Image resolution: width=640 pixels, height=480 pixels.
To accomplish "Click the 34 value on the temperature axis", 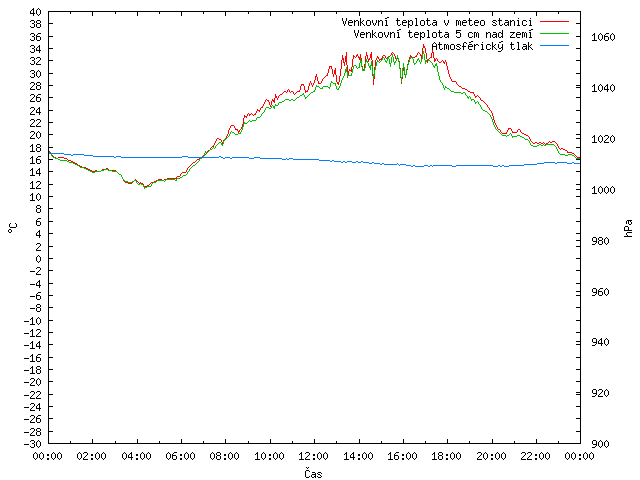I will pos(36,49).
